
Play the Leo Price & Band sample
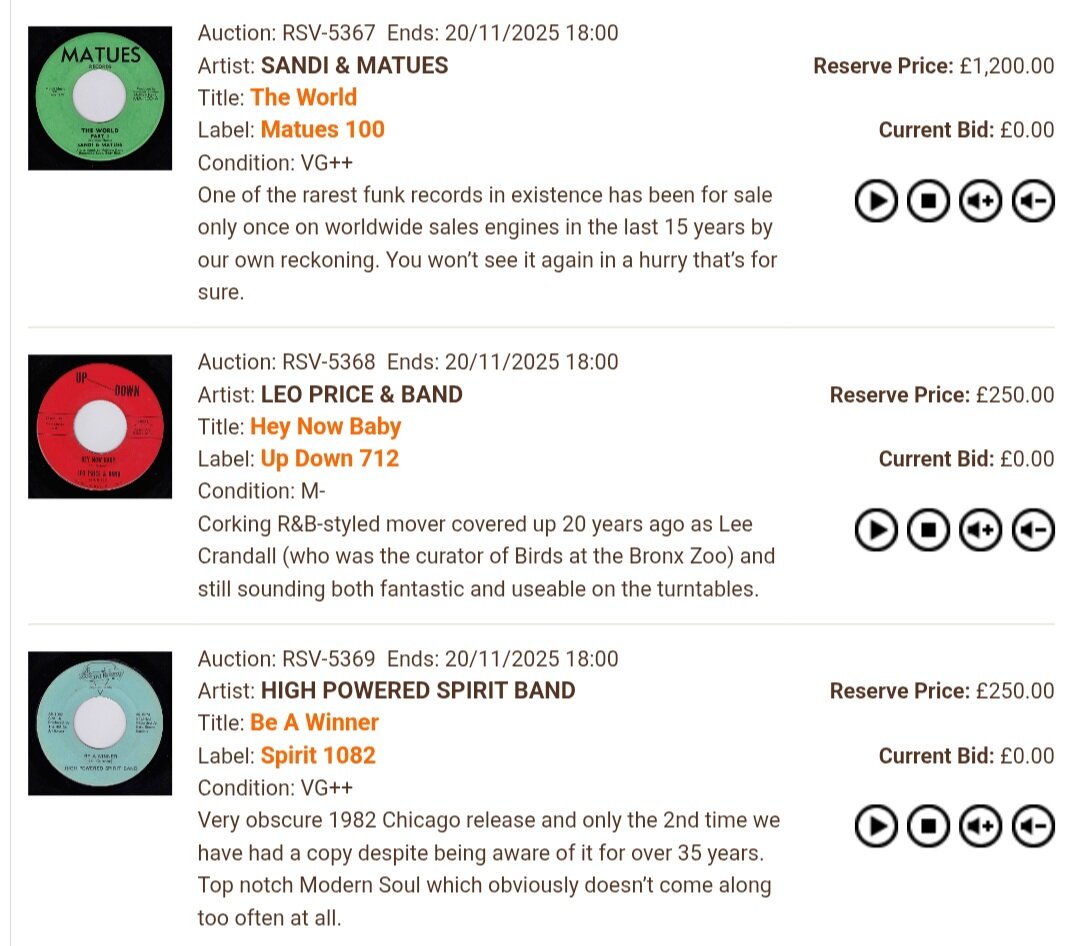876,530
